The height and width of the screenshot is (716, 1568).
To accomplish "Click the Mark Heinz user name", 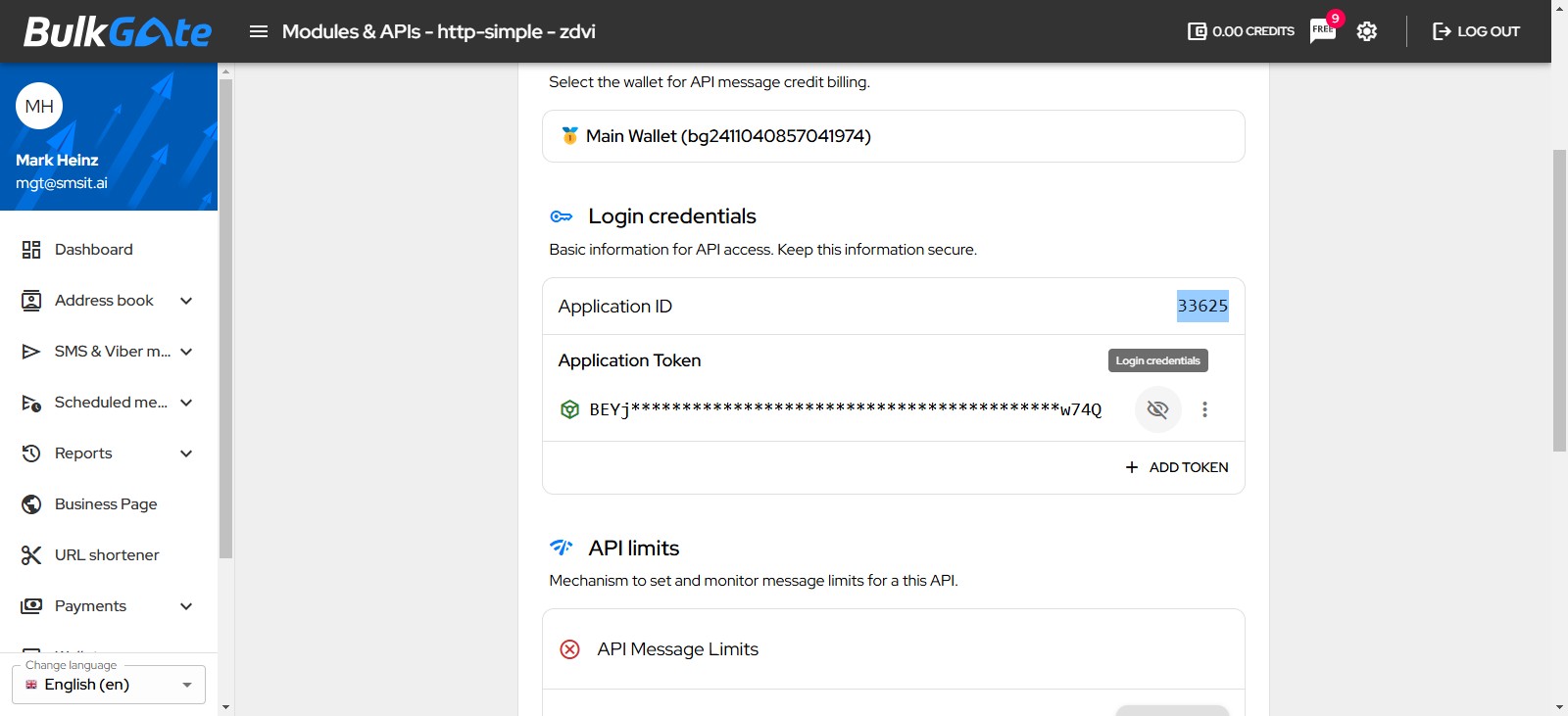I will click(57, 160).
